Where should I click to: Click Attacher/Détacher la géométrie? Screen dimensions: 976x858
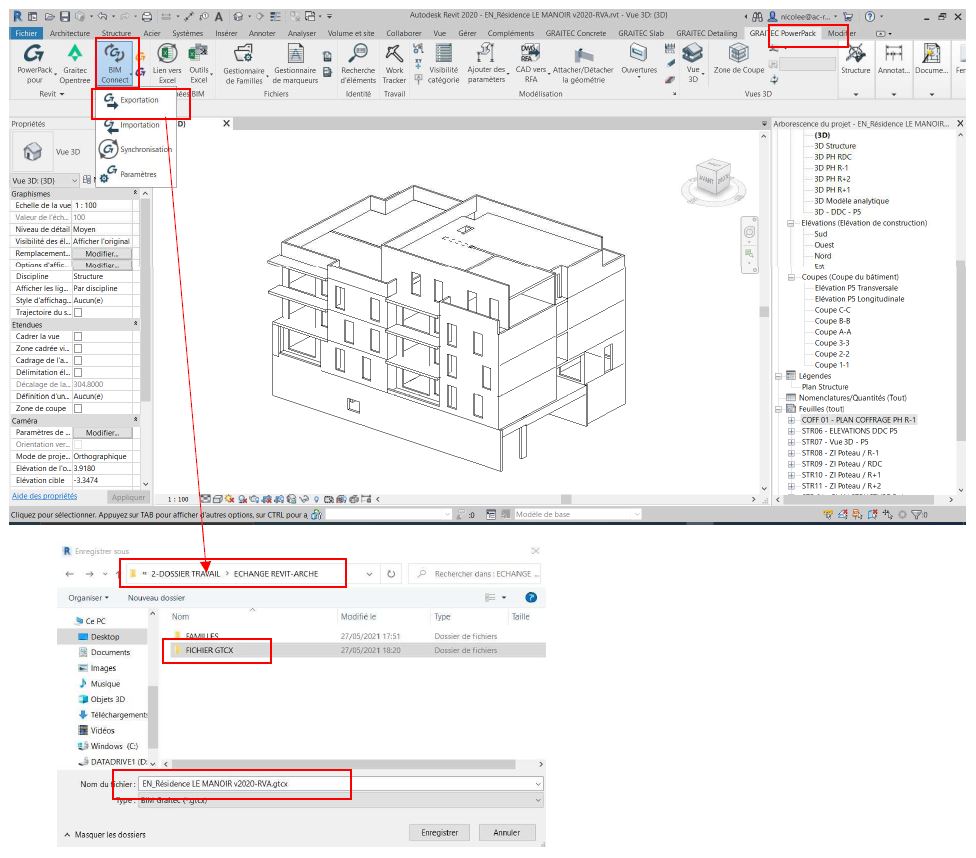(583, 64)
